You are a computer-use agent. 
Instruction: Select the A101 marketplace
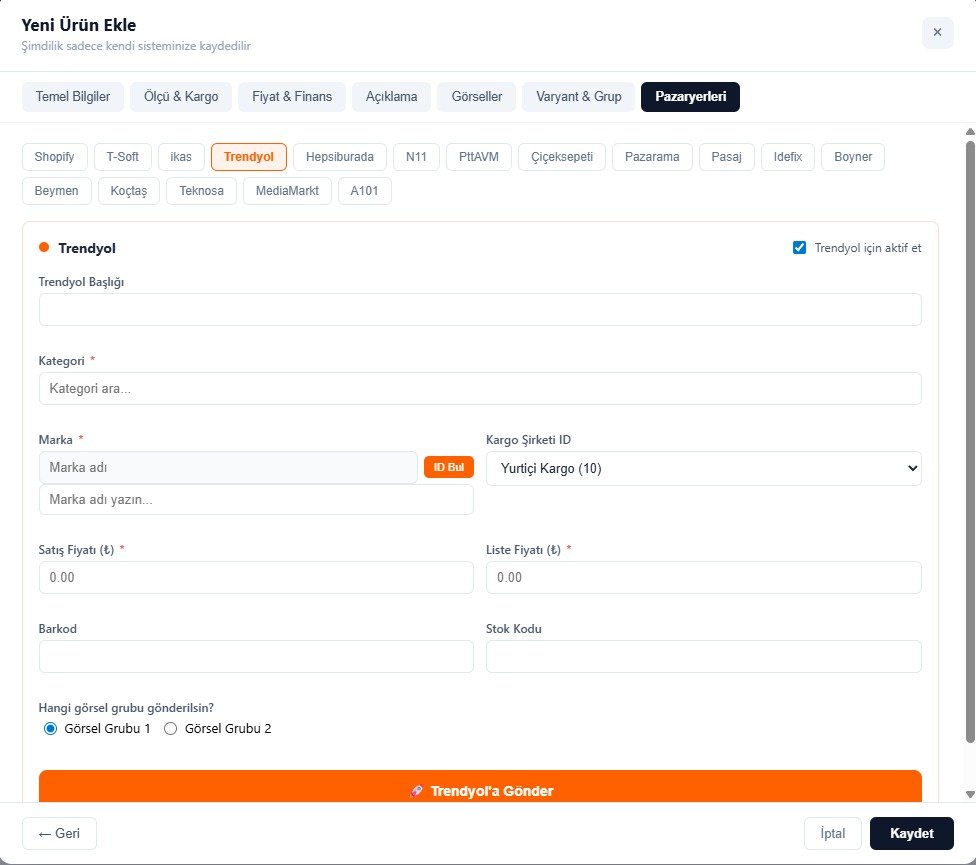tap(365, 191)
